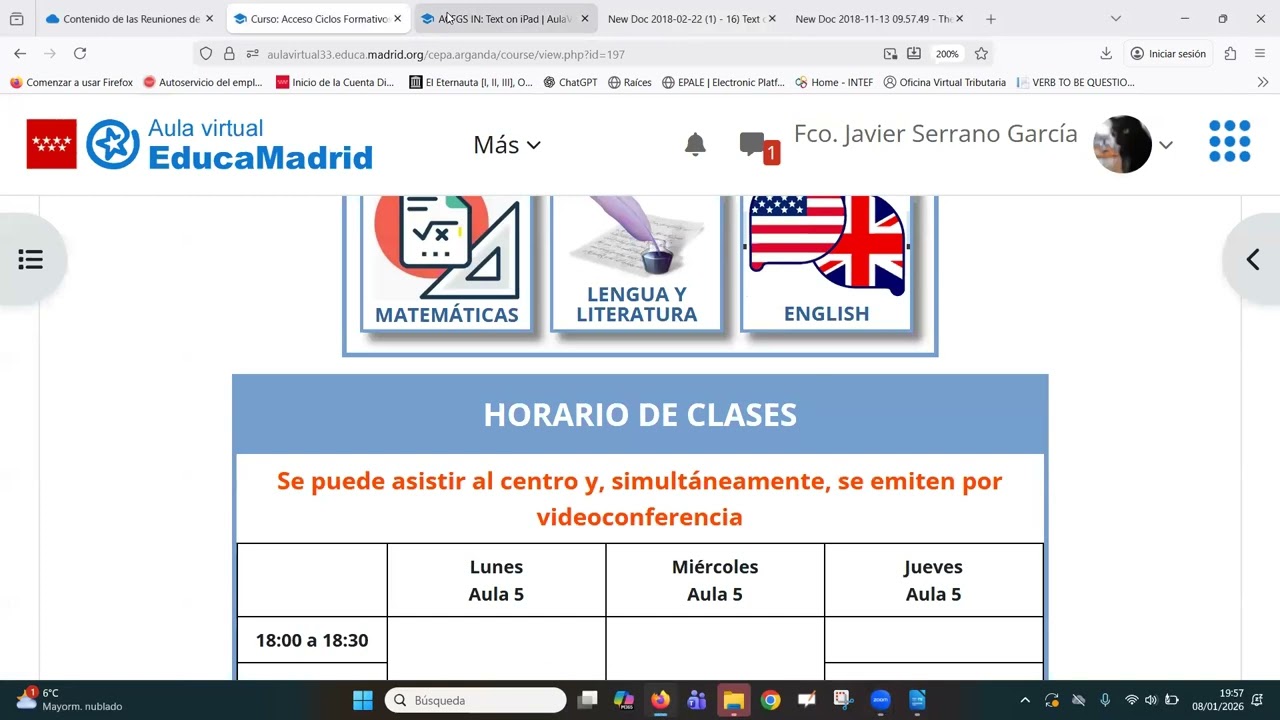Click the taskbar Búsqueda search box
The width and height of the screenshot is (1280, 720).
click(x=476, y=700)
